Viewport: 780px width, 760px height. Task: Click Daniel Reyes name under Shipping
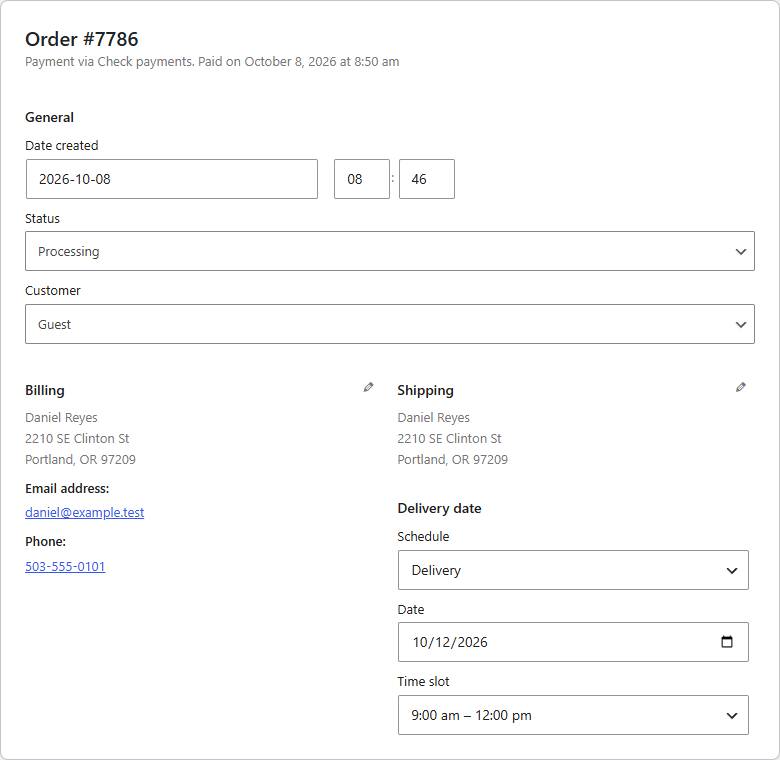[x=433, y=418]
